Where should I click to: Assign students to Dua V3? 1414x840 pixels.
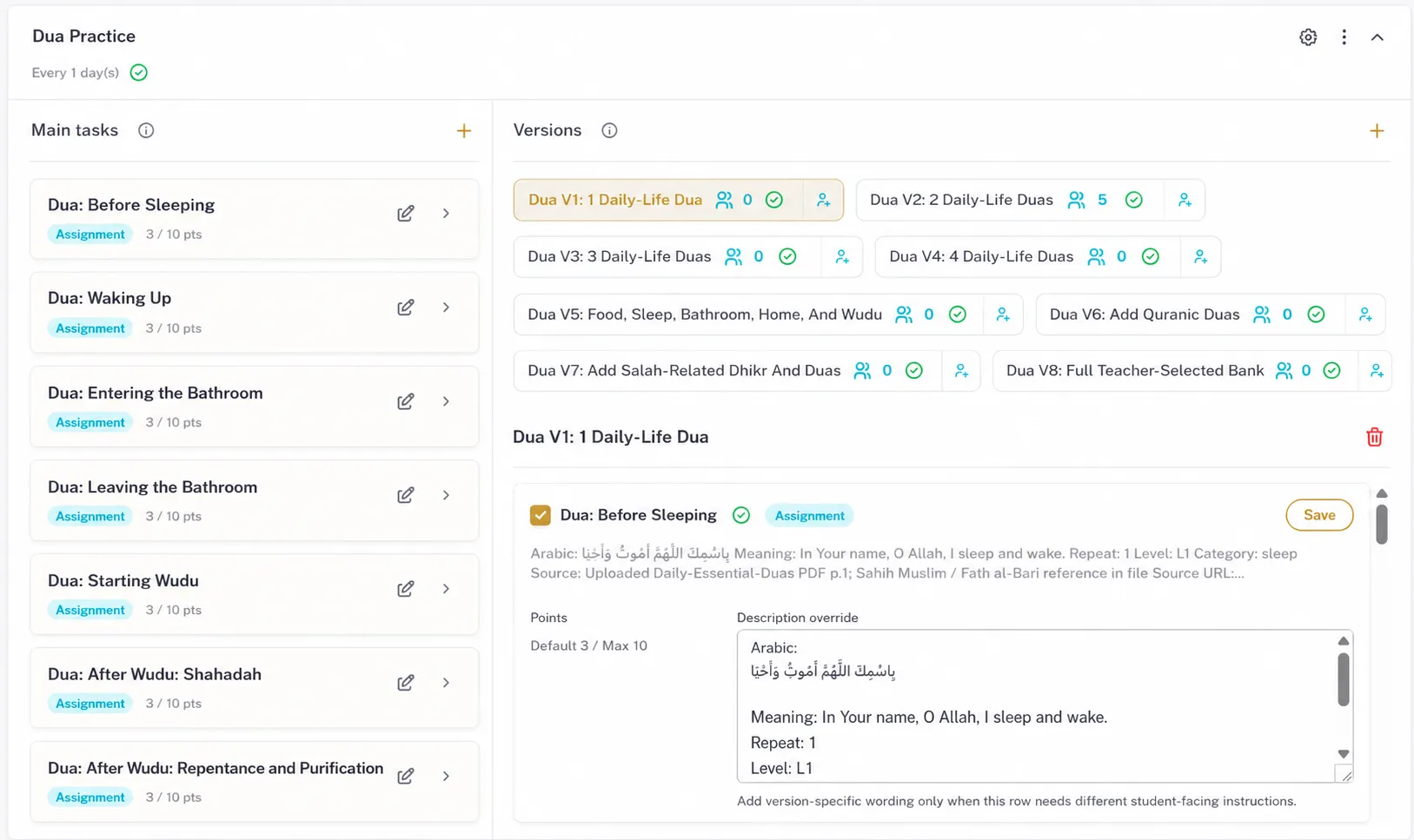click(x=842, y=256)
